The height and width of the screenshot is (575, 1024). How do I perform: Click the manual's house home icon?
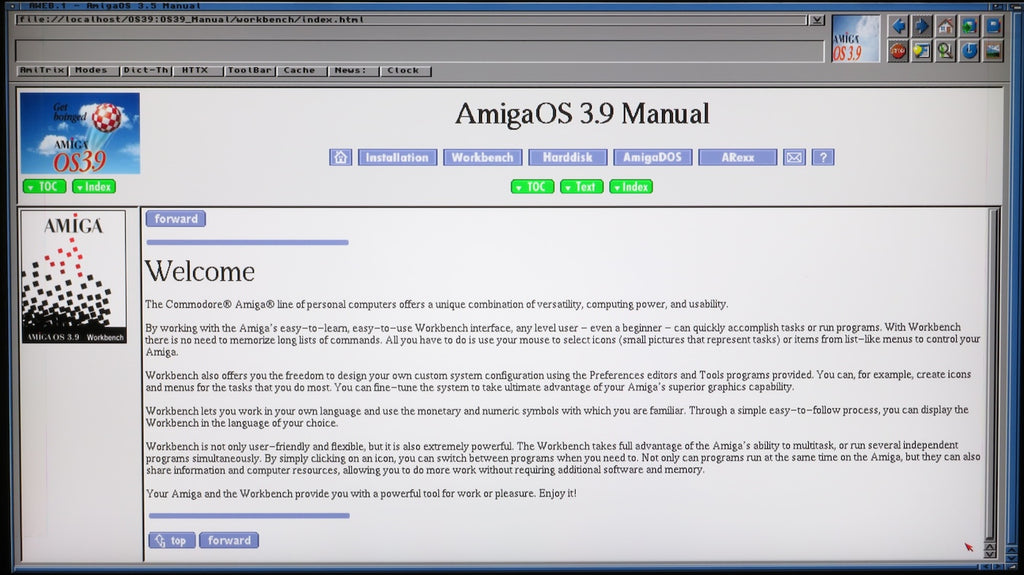[341, 157]
